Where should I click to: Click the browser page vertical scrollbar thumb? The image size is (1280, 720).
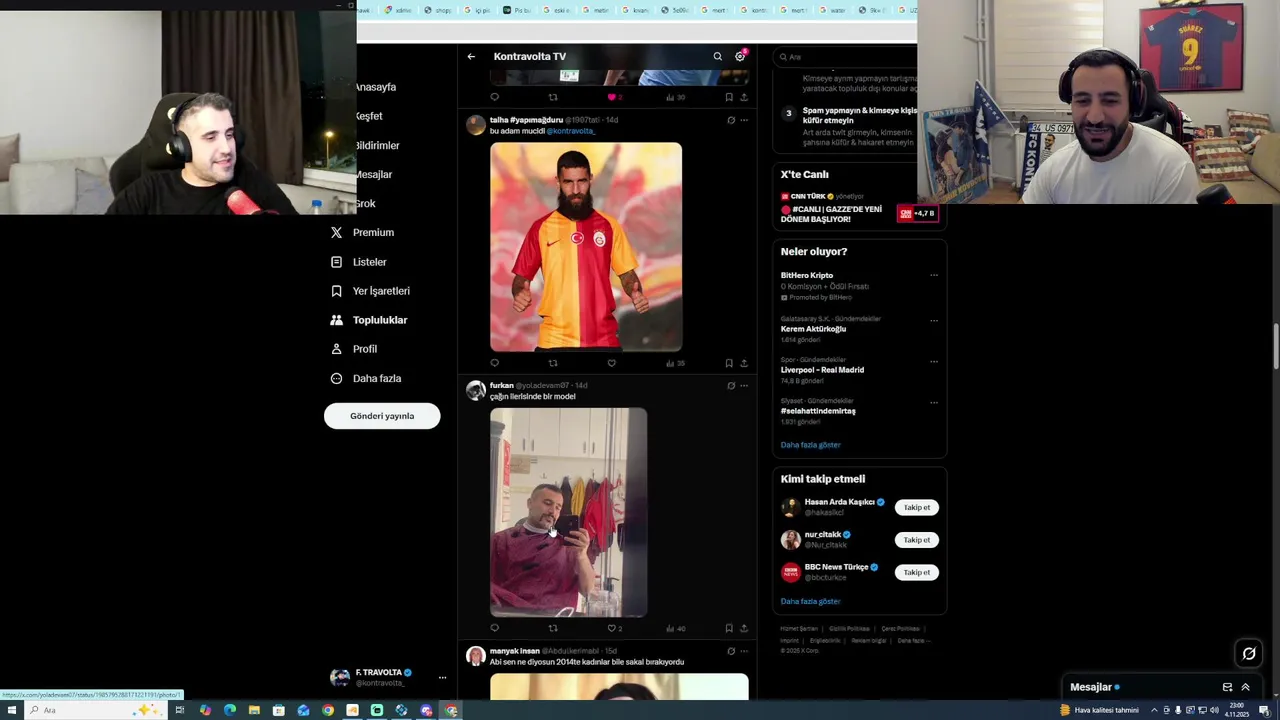pos(1276,345)
